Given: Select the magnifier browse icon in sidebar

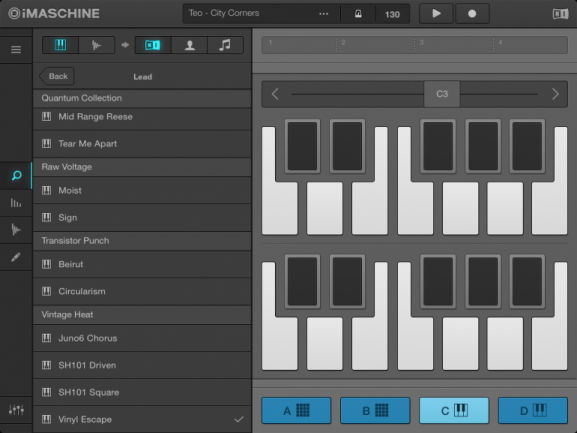Looking at the screenshot, I should point(16,175).
